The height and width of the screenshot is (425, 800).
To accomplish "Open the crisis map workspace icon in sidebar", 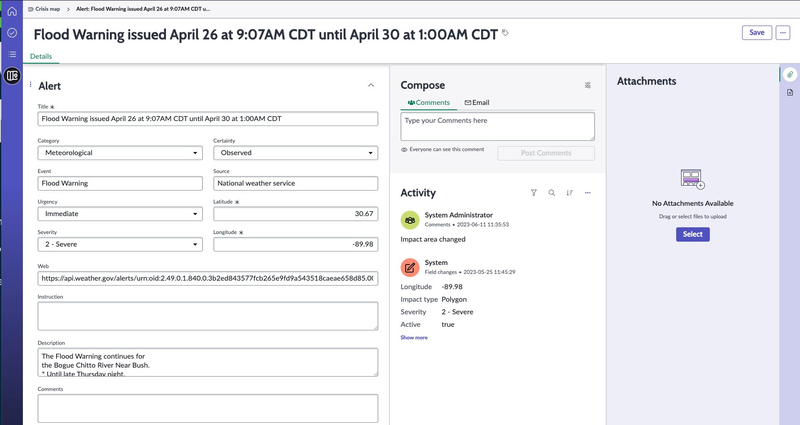I will 12,76.
